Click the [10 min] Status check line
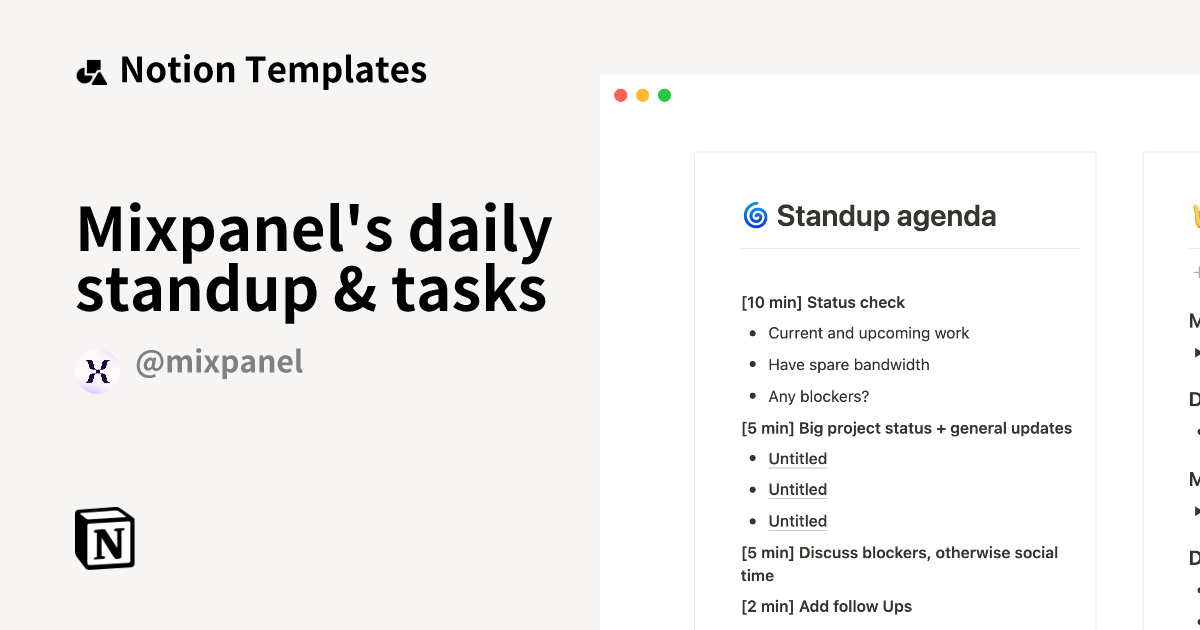The width and height of the screenshot is (1200, 630). (822, 302)
